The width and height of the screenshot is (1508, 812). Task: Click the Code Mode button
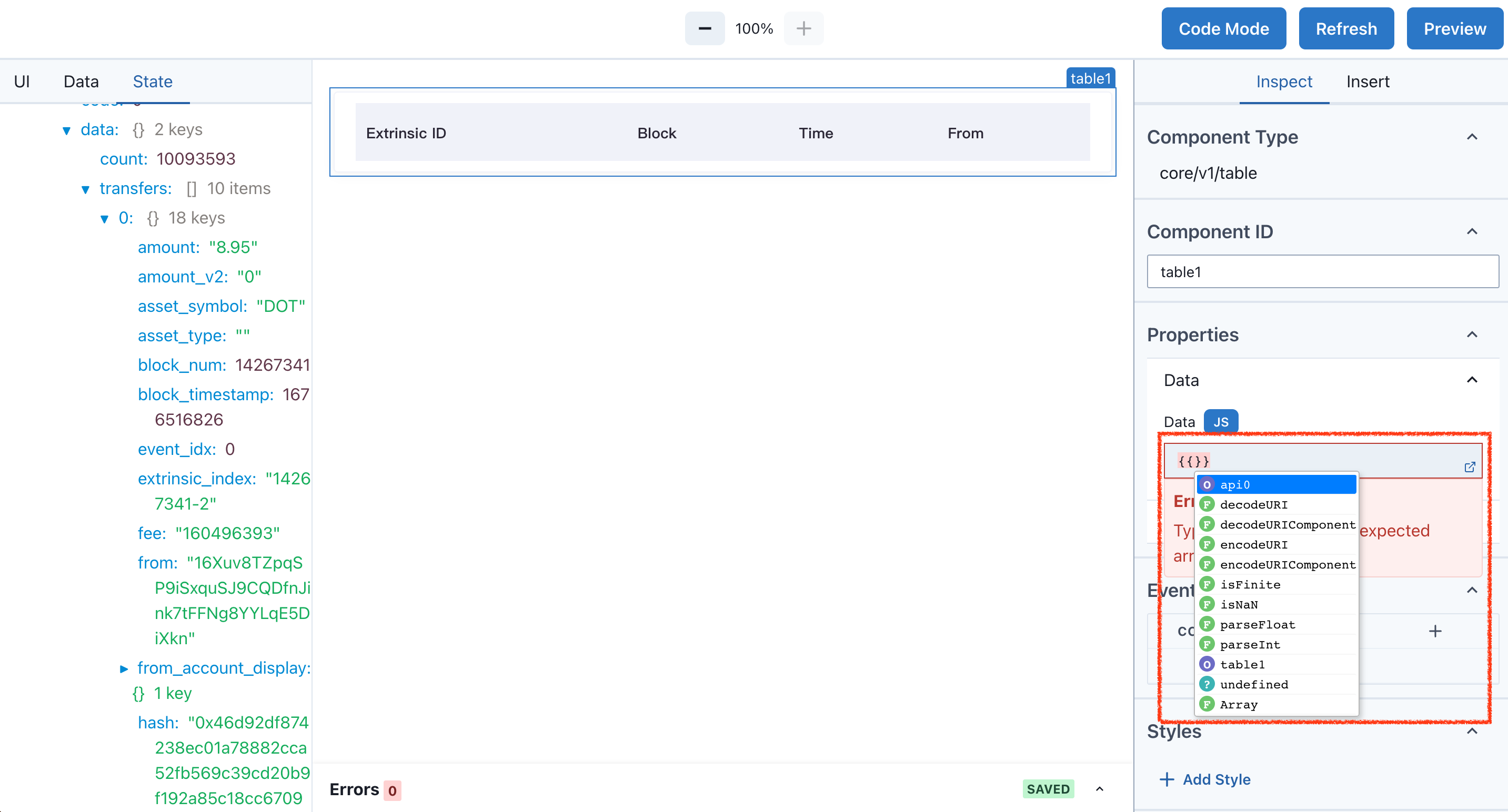pyautogui.click(x=1223, y=29)
